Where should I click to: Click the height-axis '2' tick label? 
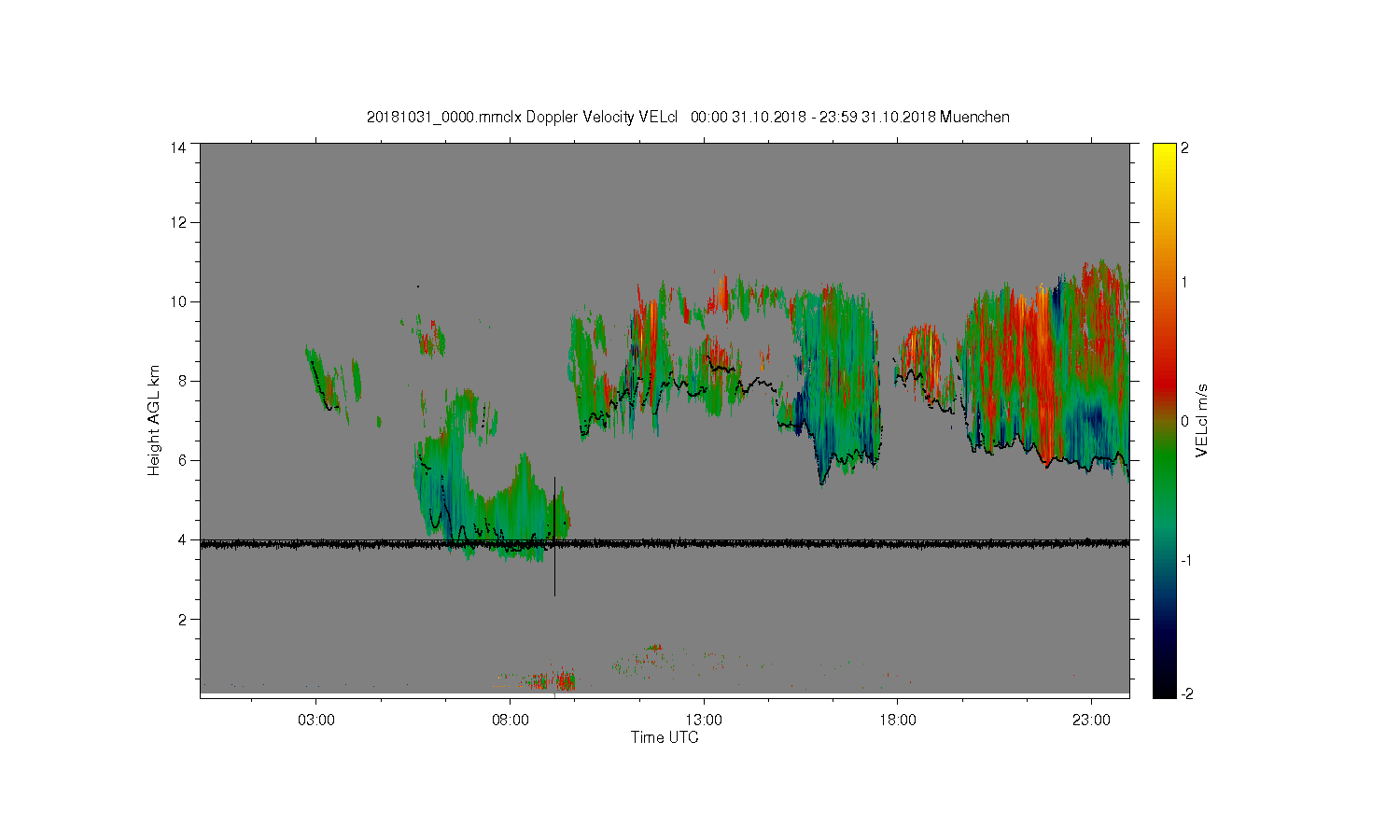tap(181, 619)
